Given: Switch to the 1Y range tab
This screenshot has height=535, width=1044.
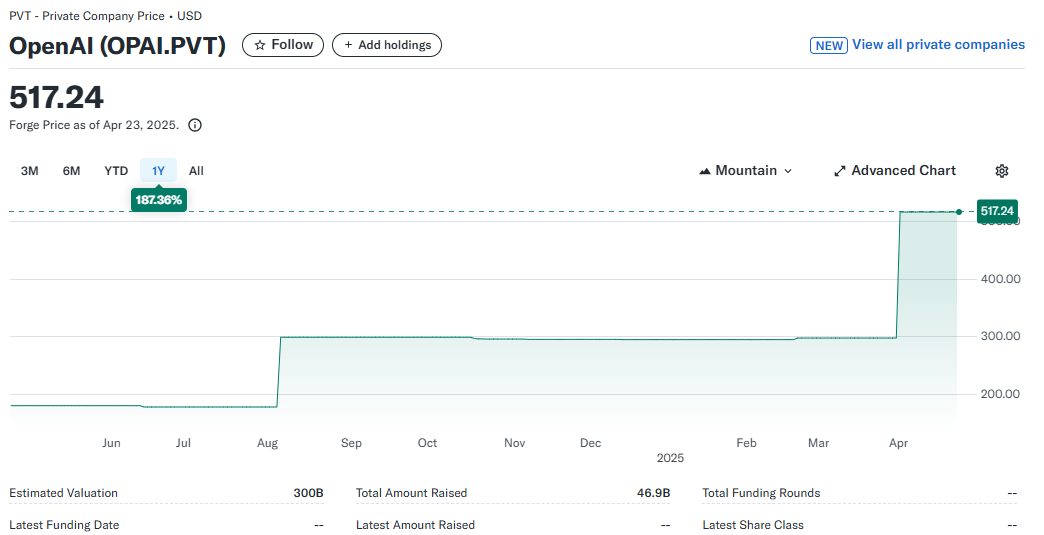Looking at the screenshot, I should click(158, 171).
